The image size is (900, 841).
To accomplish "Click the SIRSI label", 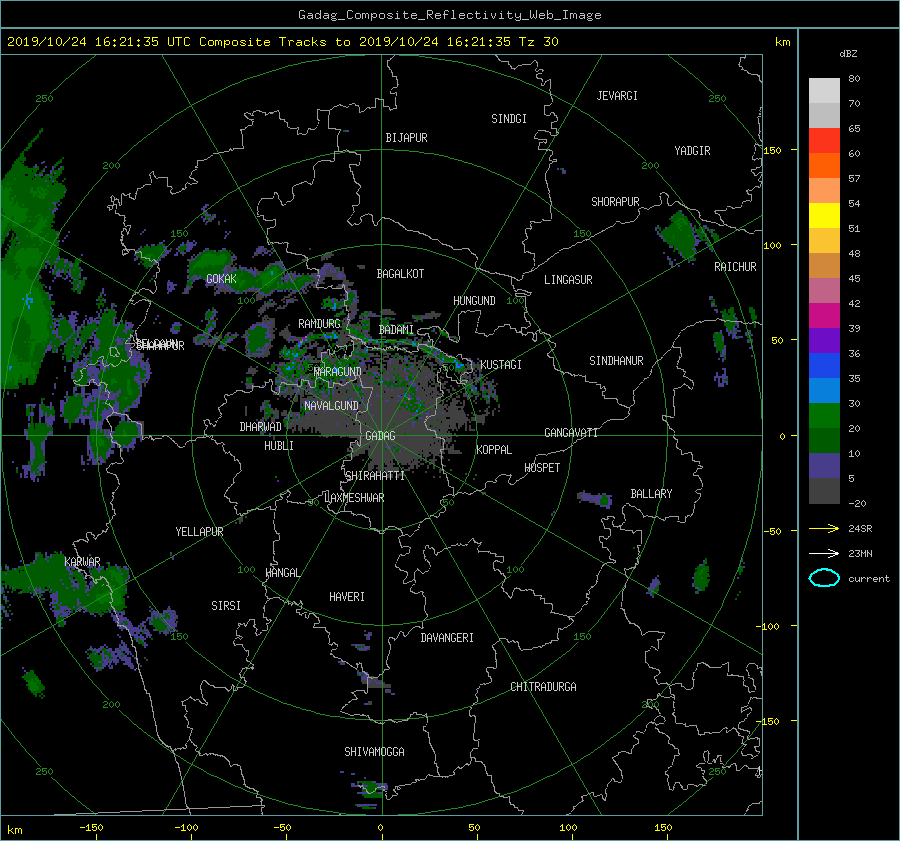I will pos(226,606).
